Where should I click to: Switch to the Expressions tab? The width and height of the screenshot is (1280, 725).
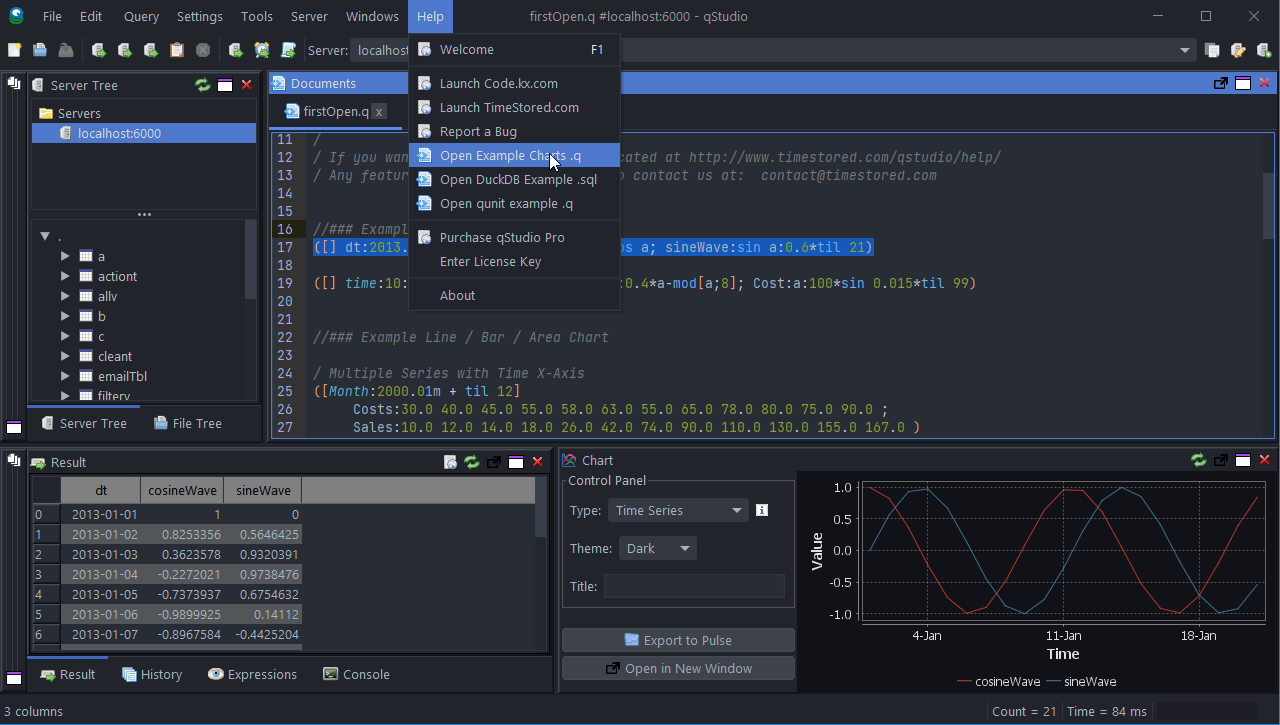pyautogui.click(x=252, y=674)
